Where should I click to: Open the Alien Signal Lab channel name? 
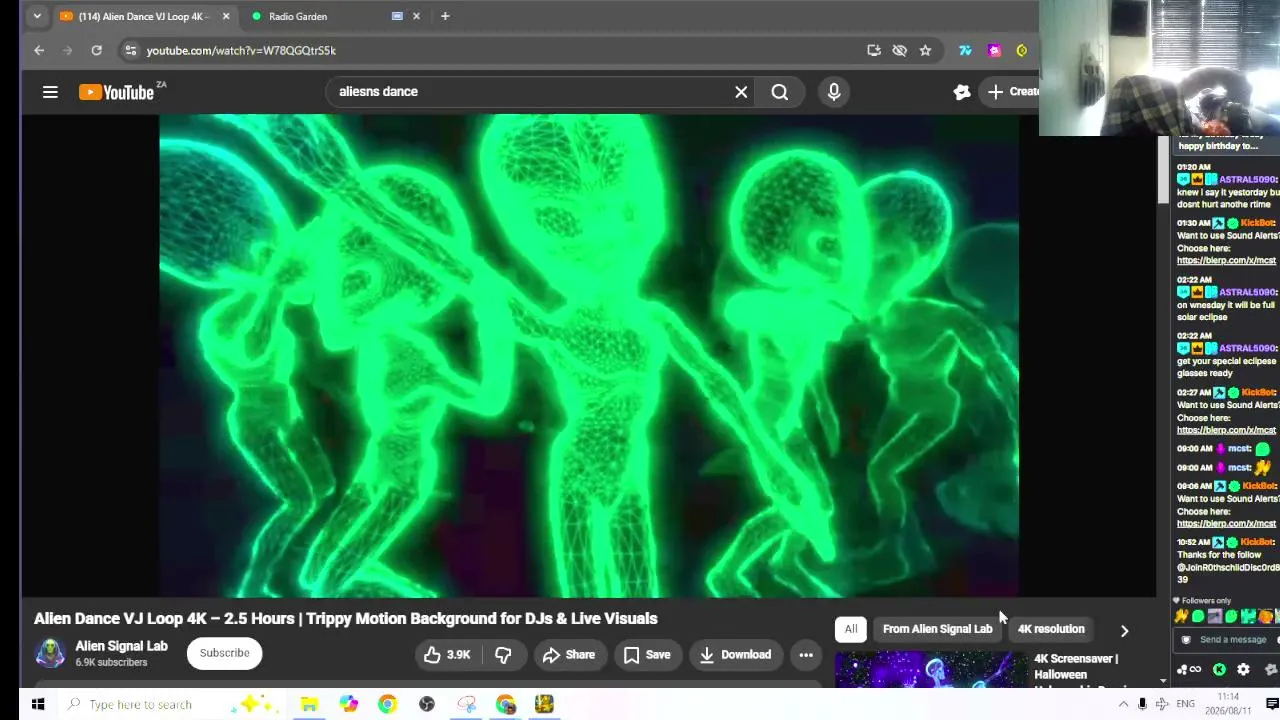pos(122,646)
